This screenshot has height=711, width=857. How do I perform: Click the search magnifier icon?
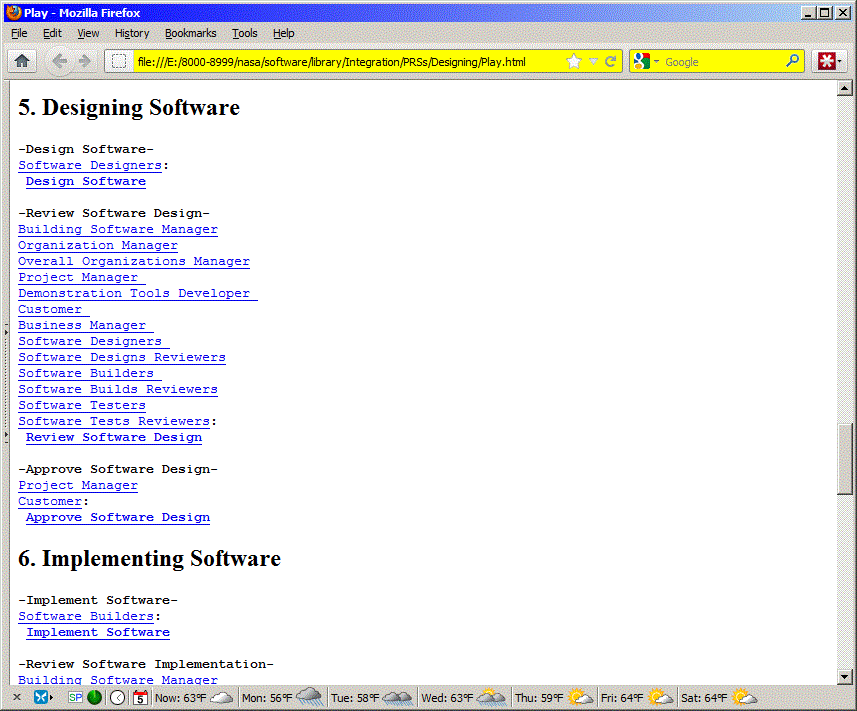tap(793, 61)
